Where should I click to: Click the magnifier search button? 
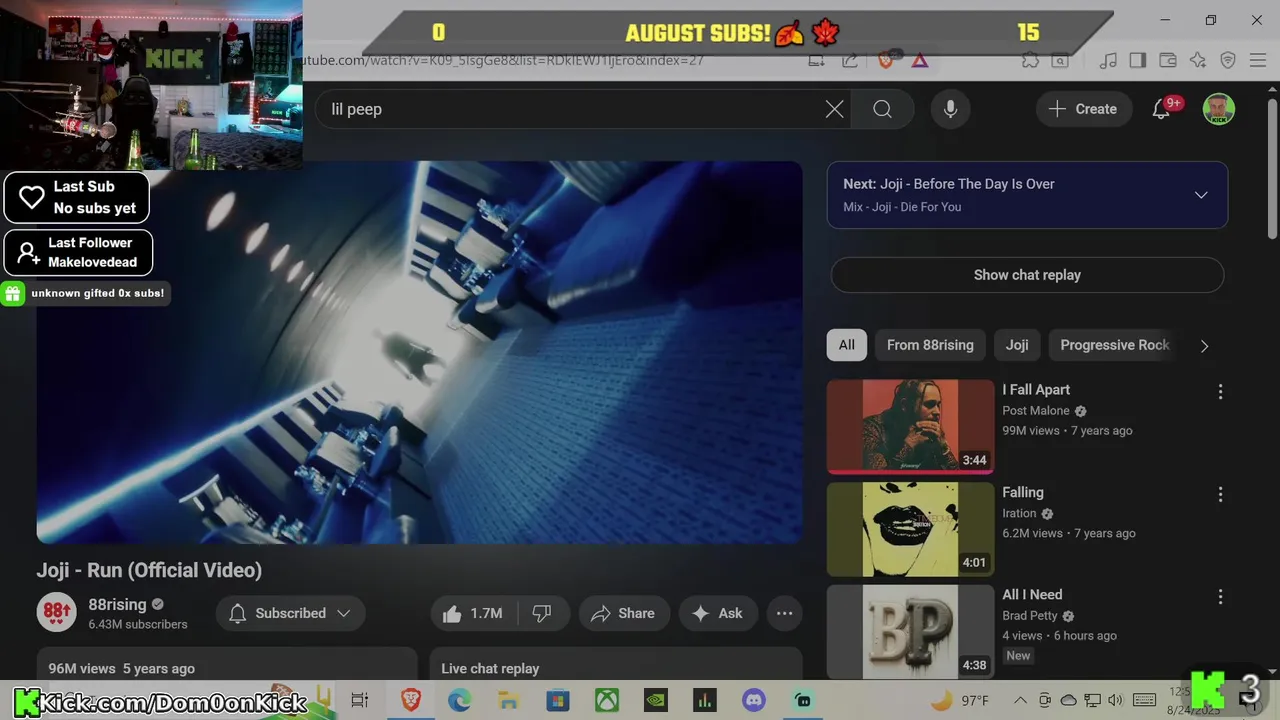click(x=882, y=109)
